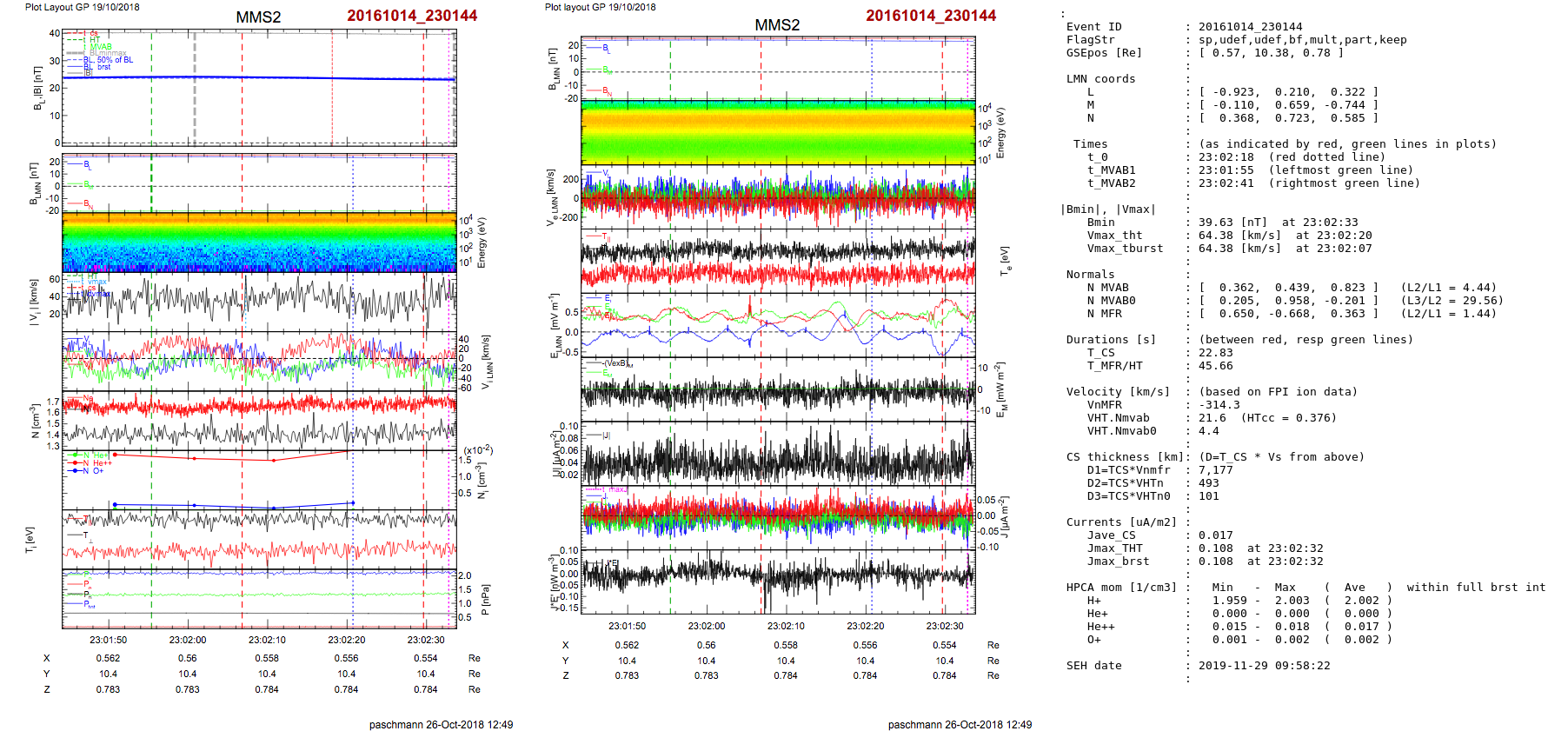Select the electron energy spectrogram in the right plot
Screen dimensions: 1568x731
[x=777, y=131]
